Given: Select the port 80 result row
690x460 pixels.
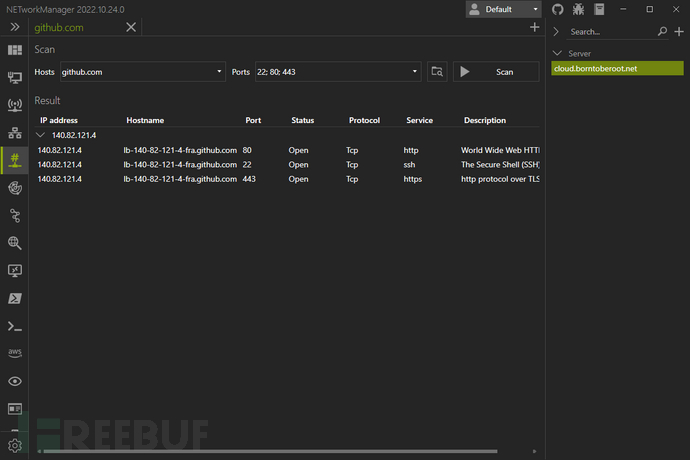Looking at the screenshot, I should coord(287,150).
